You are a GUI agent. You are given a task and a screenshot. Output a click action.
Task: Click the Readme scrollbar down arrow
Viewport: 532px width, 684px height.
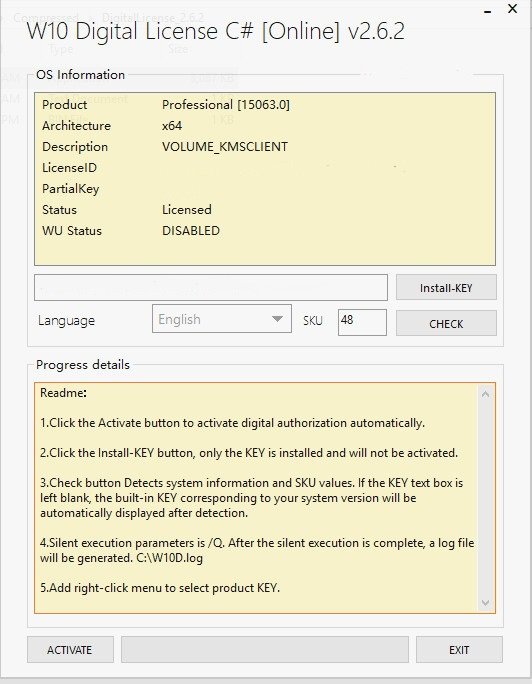pyautogui.click(x=485, y=603)
